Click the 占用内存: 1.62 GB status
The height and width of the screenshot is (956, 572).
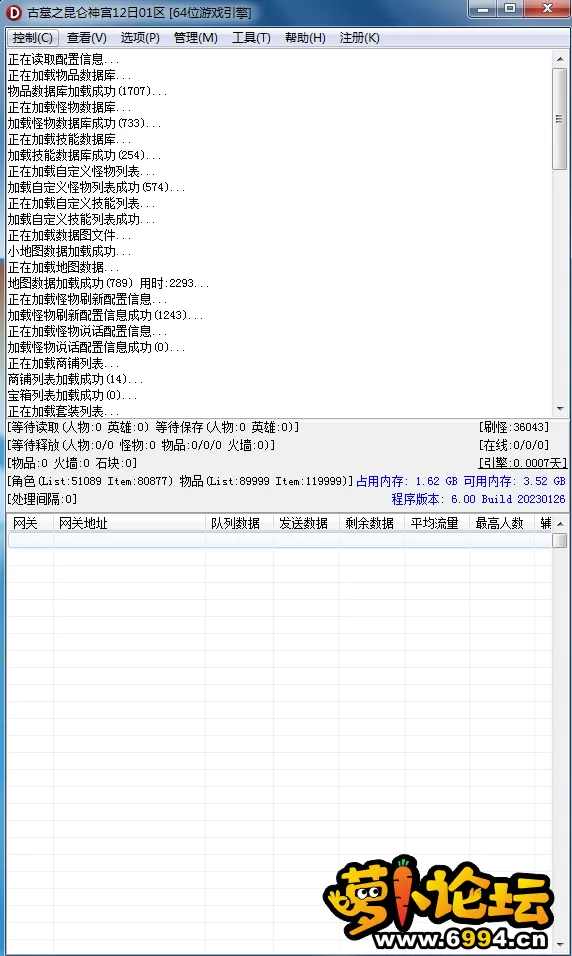pyautogui.click(x=407, y=482)
